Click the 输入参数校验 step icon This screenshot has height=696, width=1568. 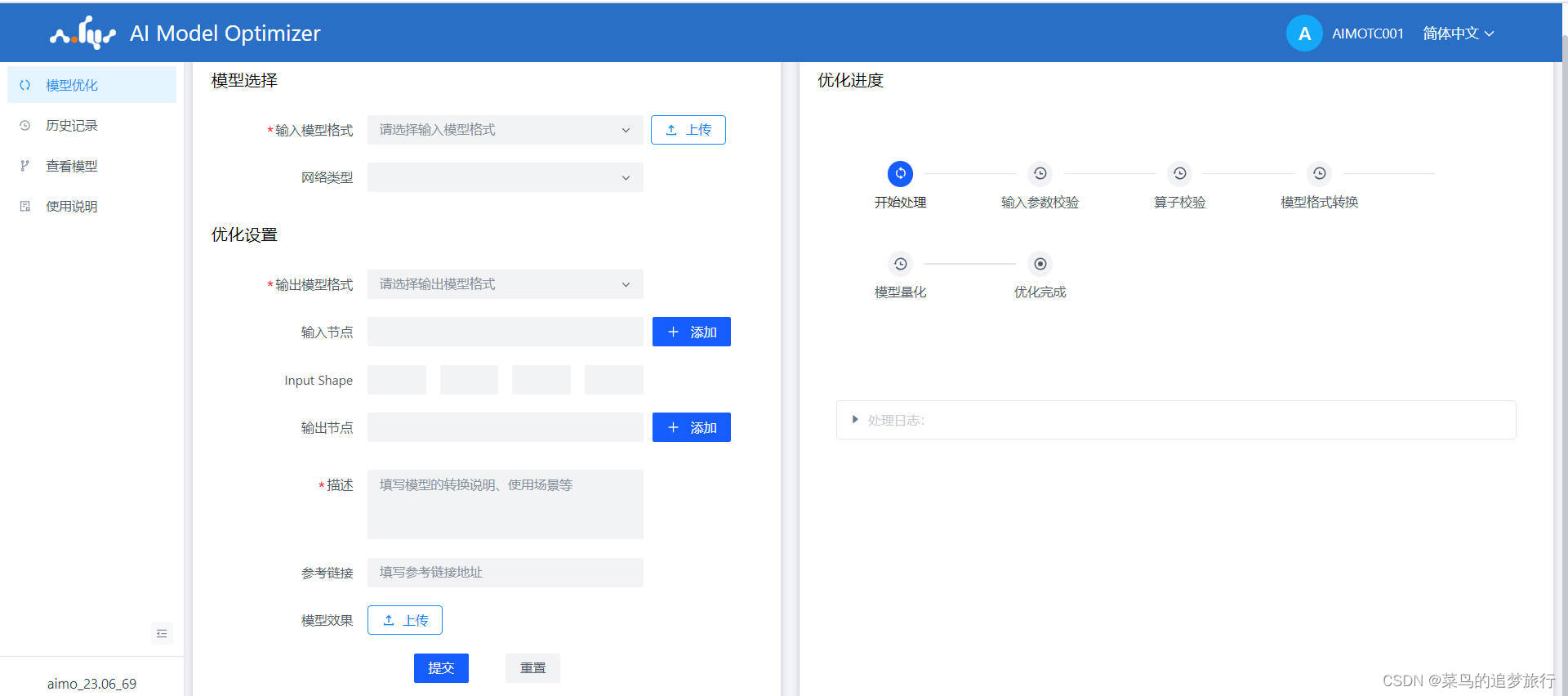[x=1040, y=173]
